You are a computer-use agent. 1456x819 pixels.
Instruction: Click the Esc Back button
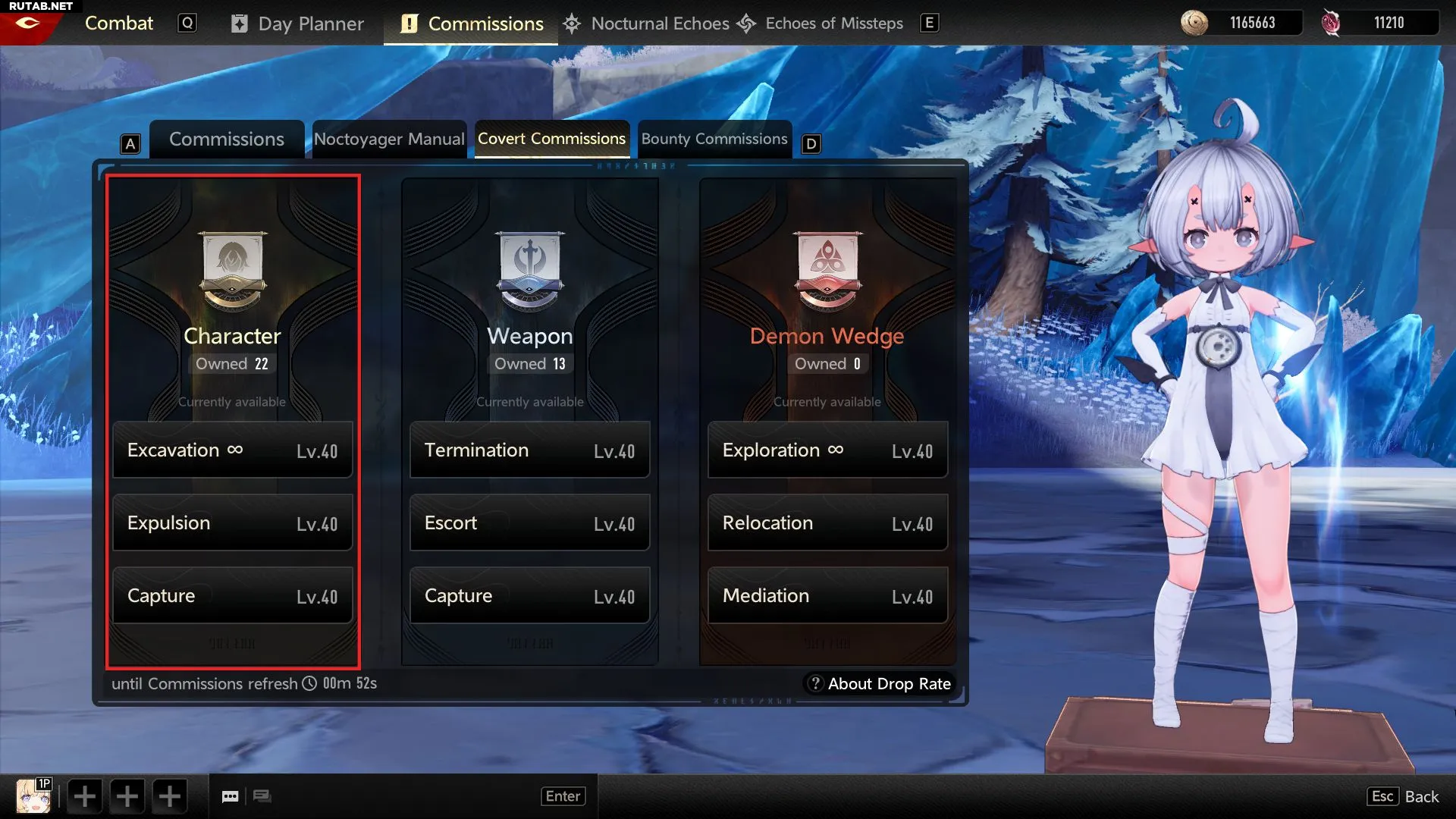[x=1404, y=796]
